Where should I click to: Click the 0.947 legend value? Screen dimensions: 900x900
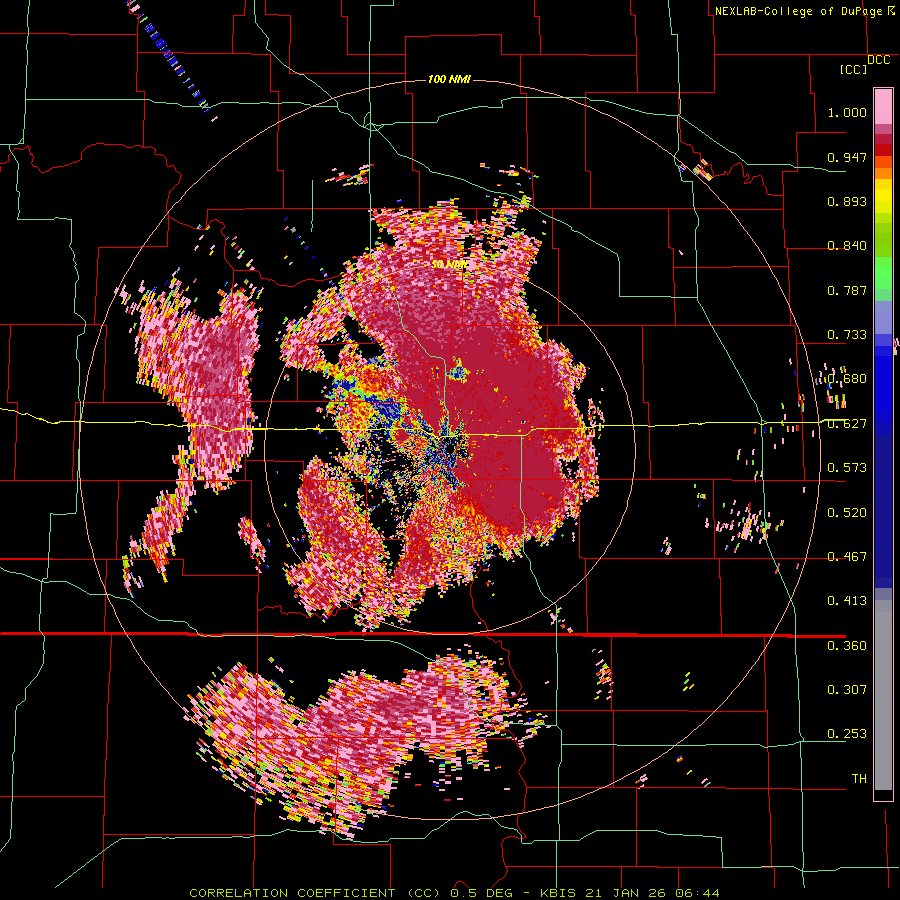[847, 157]
